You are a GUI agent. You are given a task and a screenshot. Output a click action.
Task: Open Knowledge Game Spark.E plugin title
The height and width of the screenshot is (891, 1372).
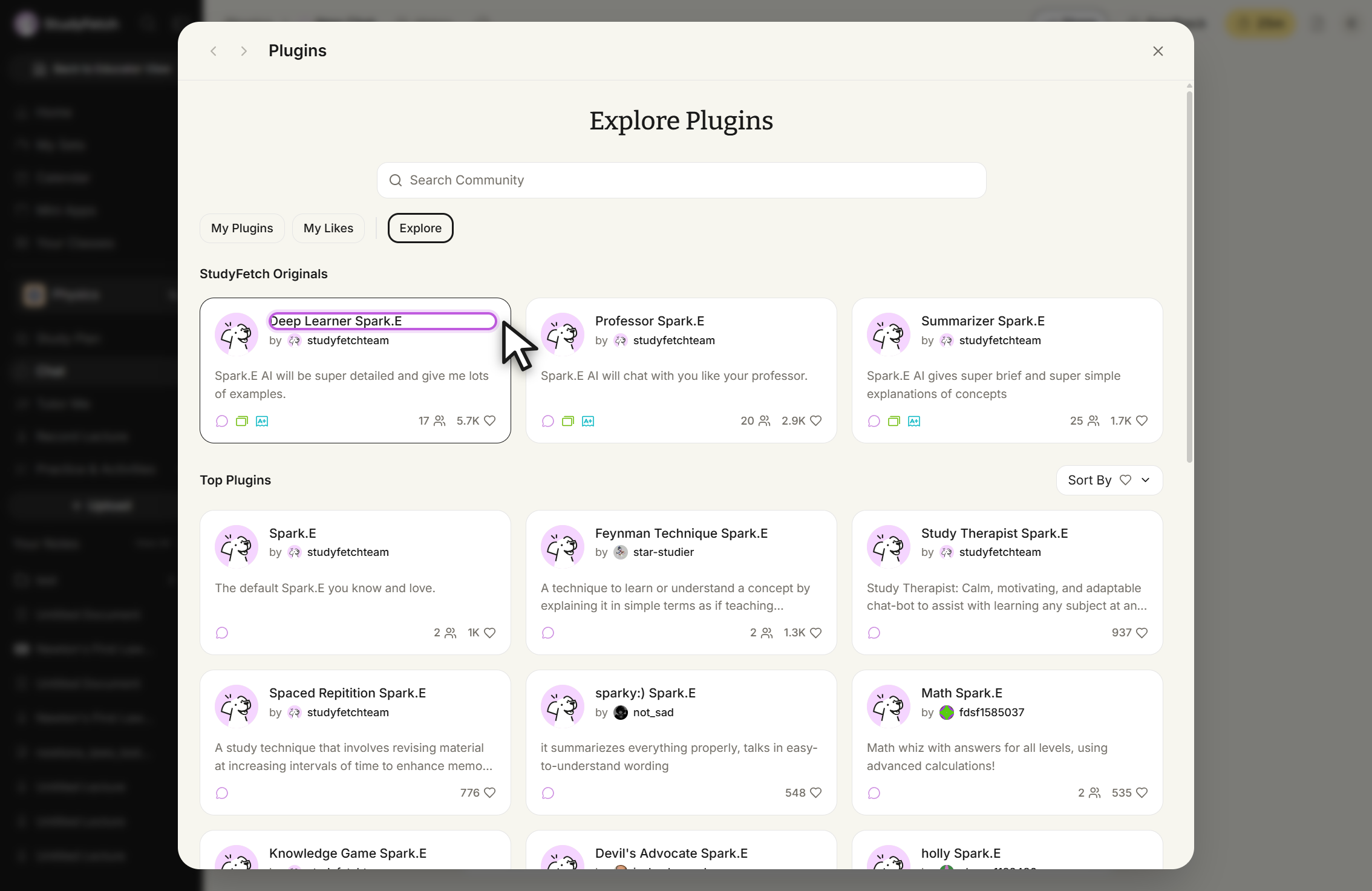click(x=348, y=853)
